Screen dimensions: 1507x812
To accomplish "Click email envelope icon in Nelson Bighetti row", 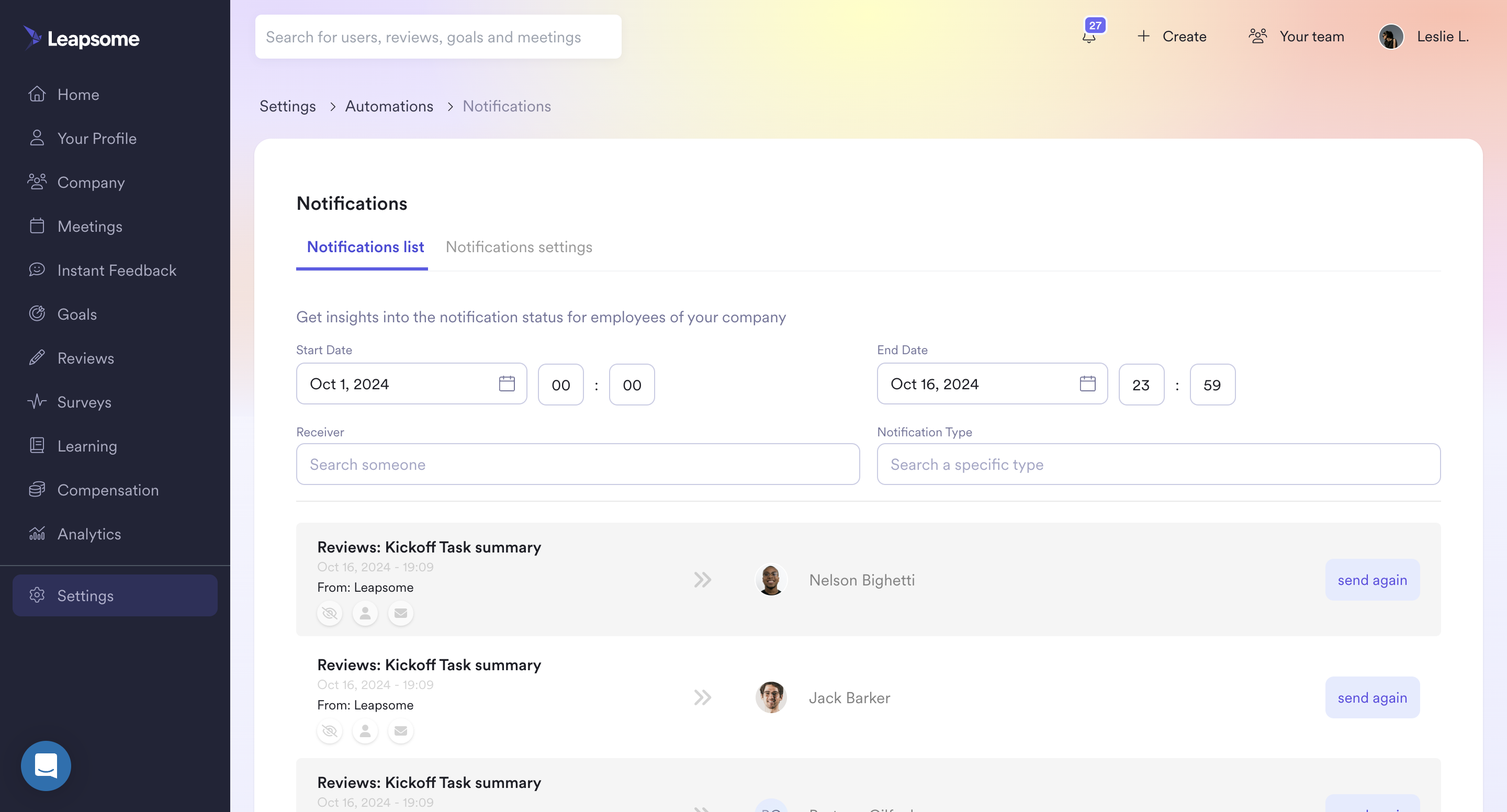I will coord(401,613).
